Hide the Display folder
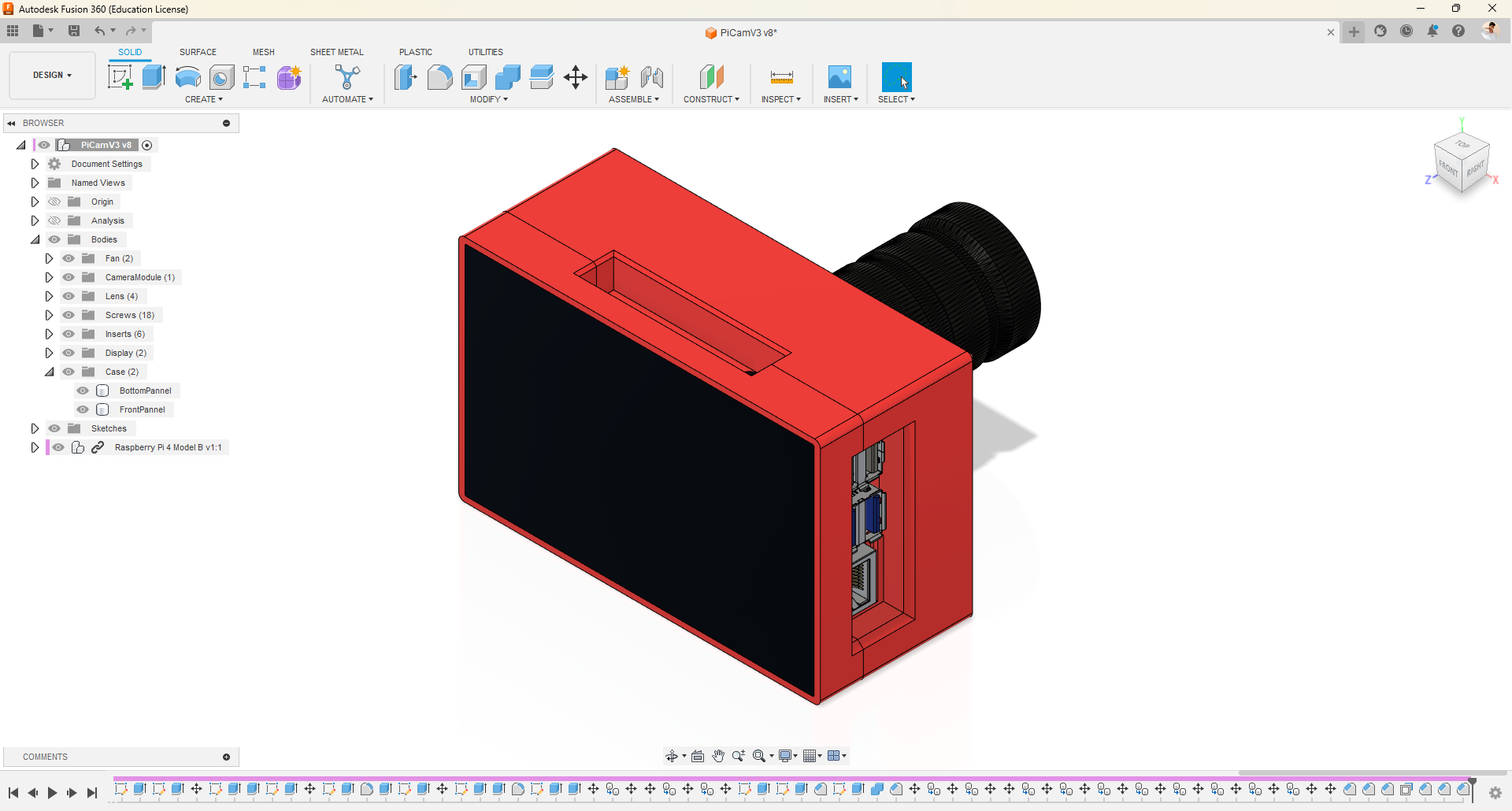 (69, 353)
